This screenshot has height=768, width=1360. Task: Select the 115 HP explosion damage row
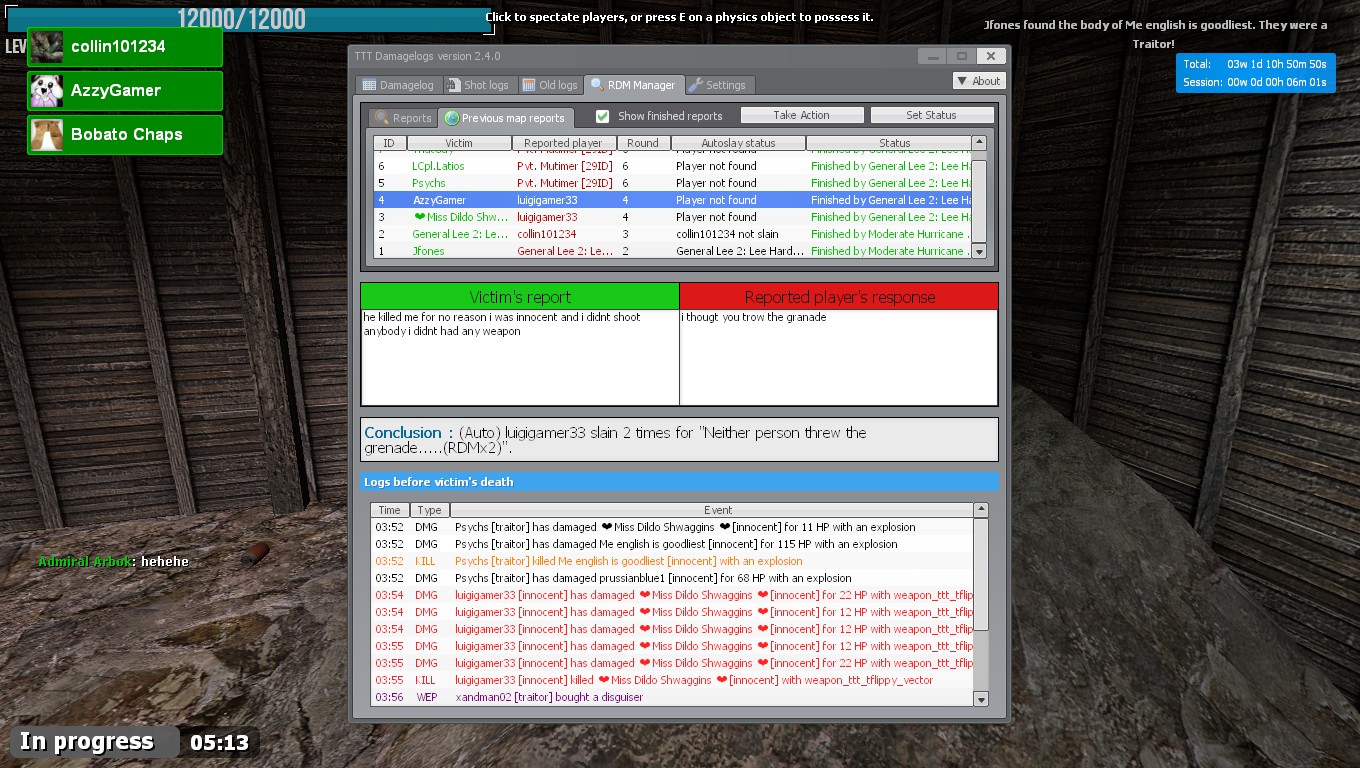(x=672, y=544)
